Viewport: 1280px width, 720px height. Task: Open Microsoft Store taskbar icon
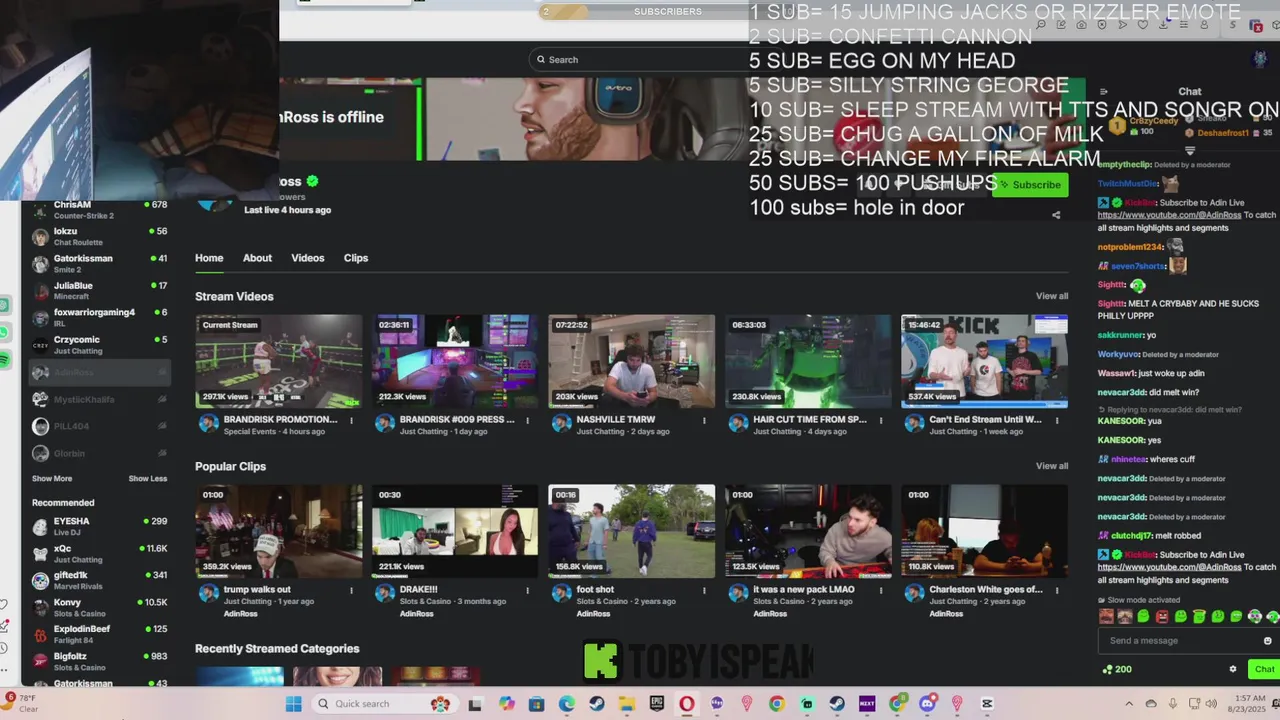(x=536, y=704)
